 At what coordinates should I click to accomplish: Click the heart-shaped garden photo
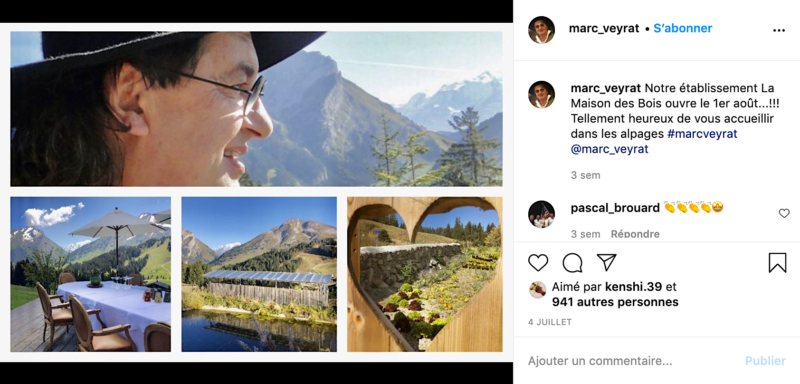pyautogui.click(x=424, y=274)
